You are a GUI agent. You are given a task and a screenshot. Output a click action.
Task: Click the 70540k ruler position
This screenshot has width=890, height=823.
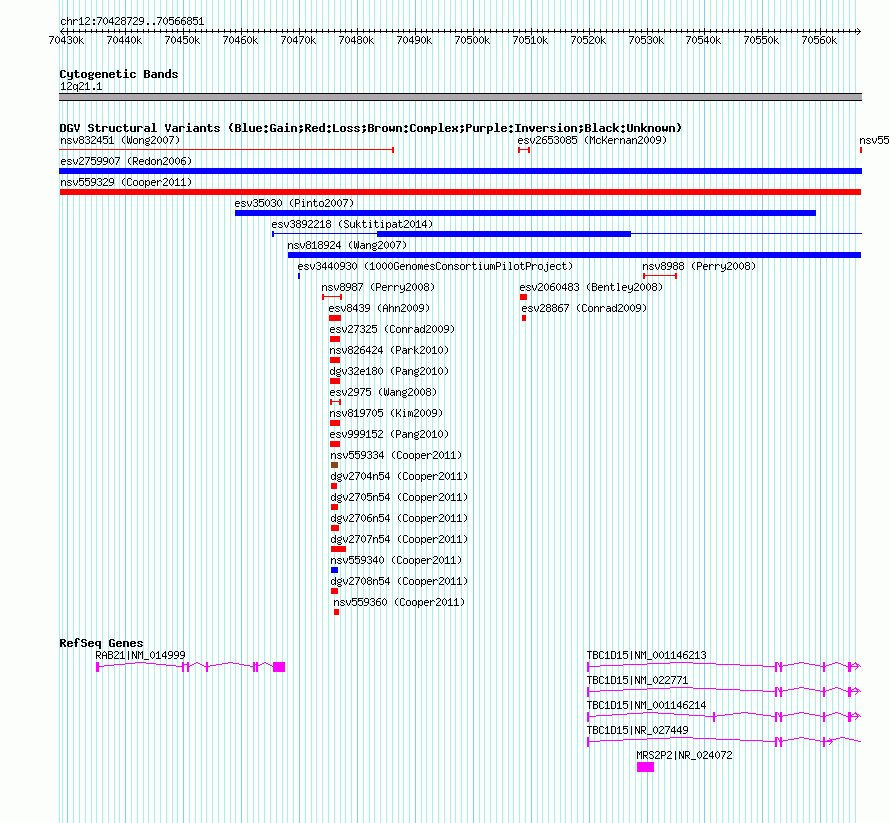click(703, 40)
